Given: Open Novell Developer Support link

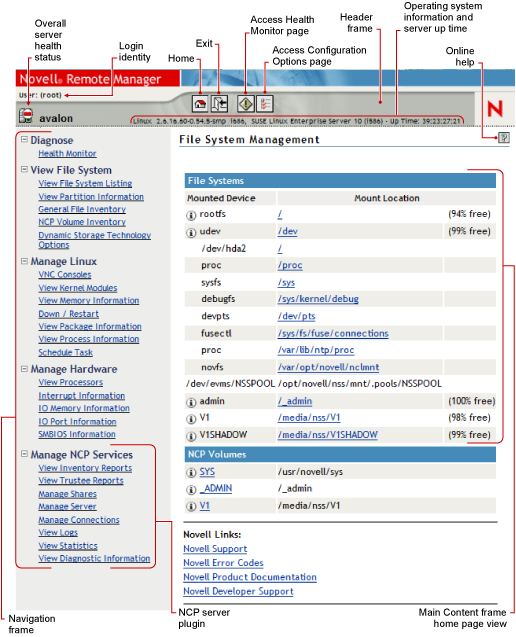Looking at the screenshot, I should (x=238, y=592).
